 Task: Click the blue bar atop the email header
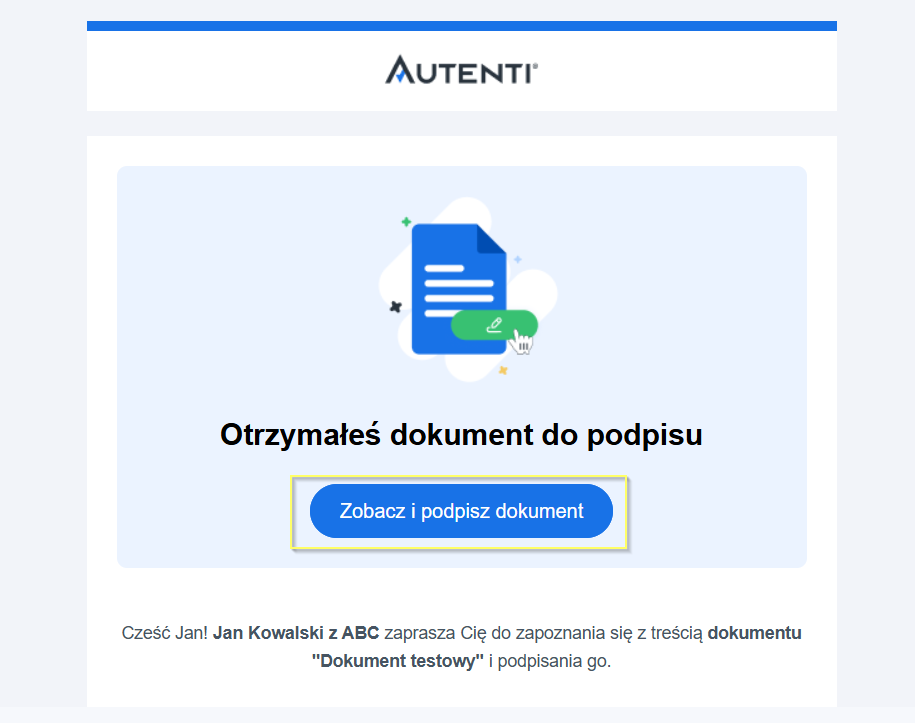pyautogui.click(x=462, y=26)
